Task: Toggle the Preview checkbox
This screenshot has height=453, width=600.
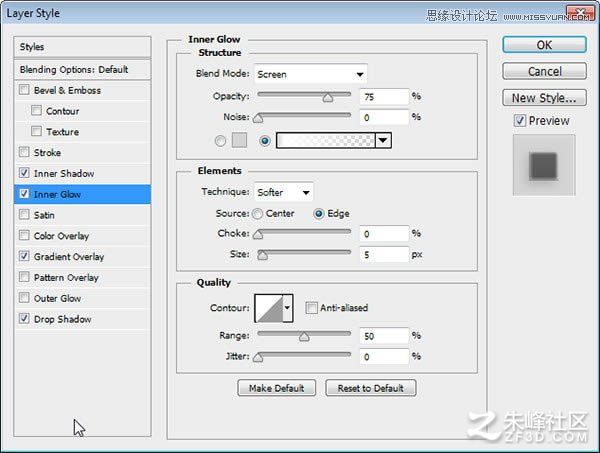Action: pyautogui.click(x=519, y=121)
